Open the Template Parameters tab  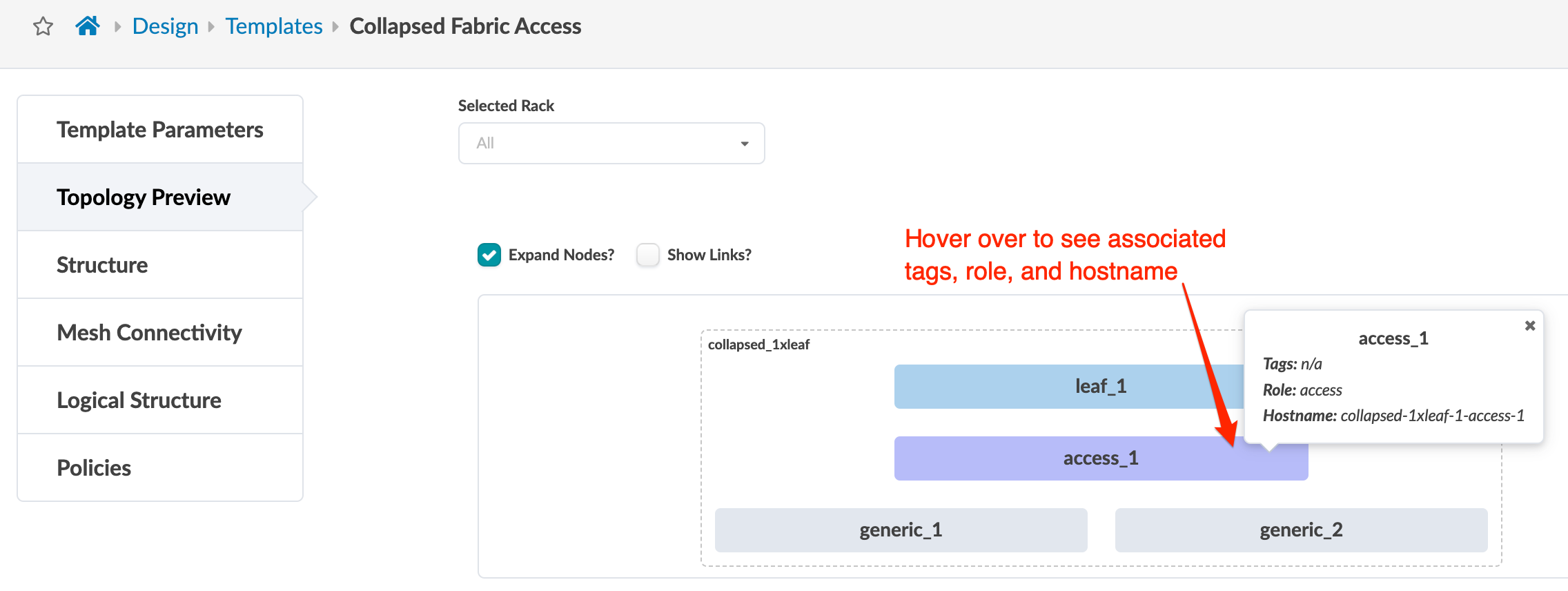[x=160, y=130]
